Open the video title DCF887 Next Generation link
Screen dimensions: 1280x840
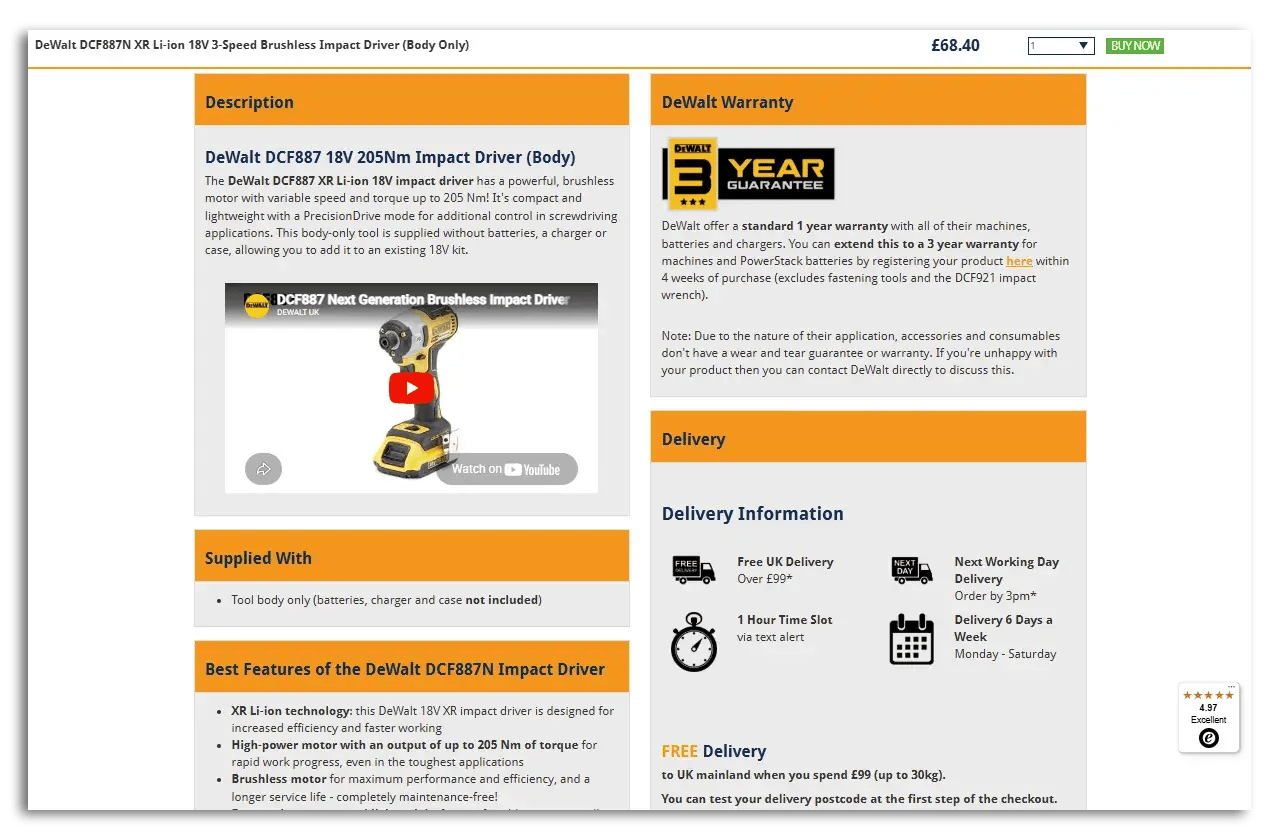point(422,299)
